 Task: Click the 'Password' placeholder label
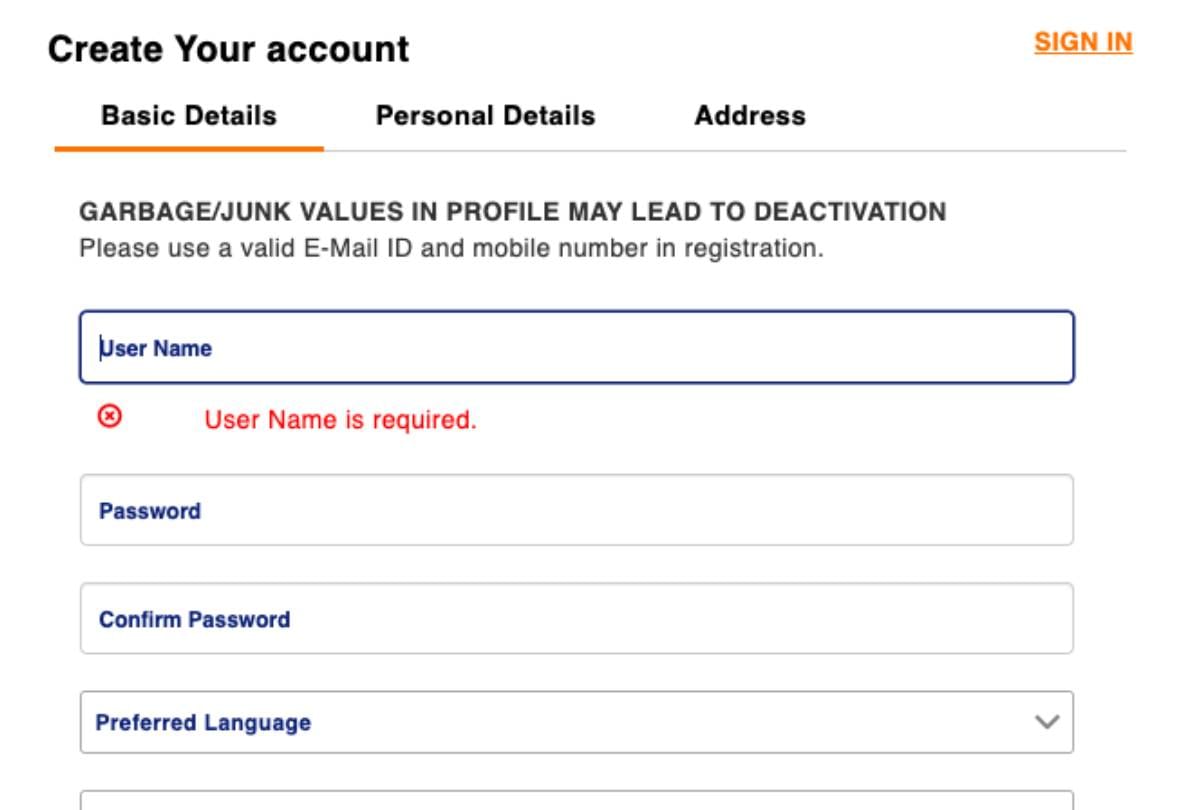coord(150,511)
